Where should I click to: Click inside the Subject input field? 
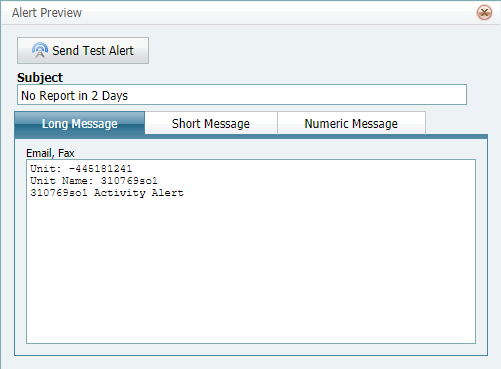[x=242, y=95]
